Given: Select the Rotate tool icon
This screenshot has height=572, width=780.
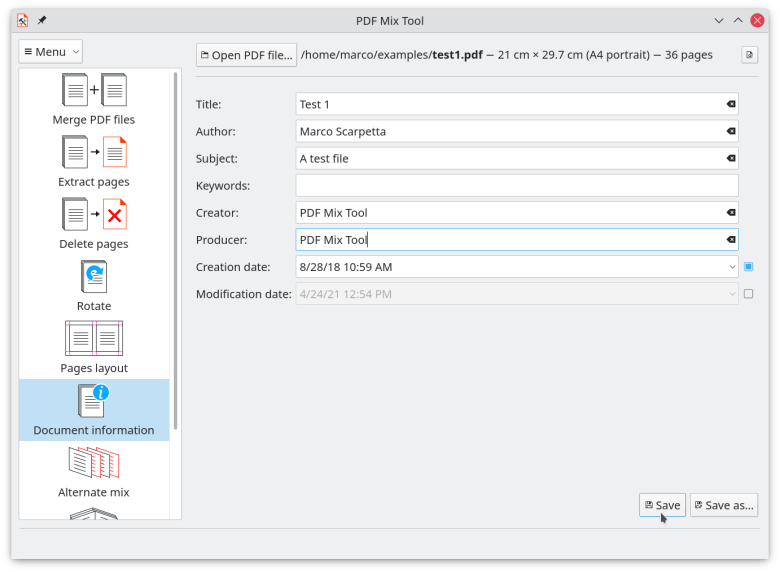Looking at the screenshot, I should 94,277.
